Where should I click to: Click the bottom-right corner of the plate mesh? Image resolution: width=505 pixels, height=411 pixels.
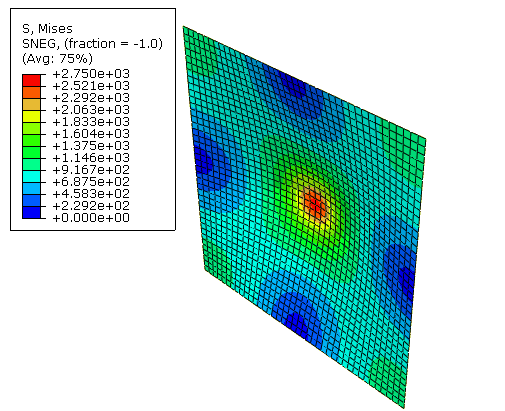(404, 407)
